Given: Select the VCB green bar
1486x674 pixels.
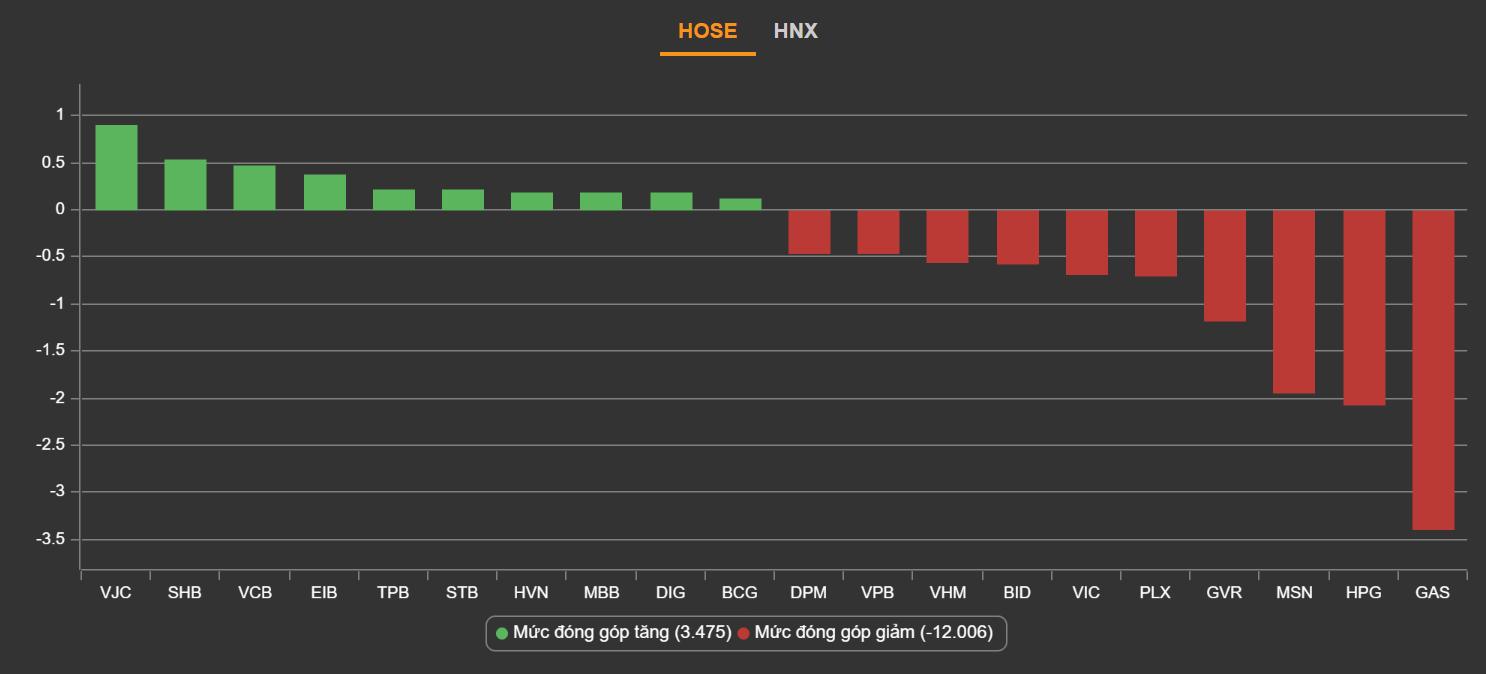Looking at the screenshot, I should coord(255,188).
